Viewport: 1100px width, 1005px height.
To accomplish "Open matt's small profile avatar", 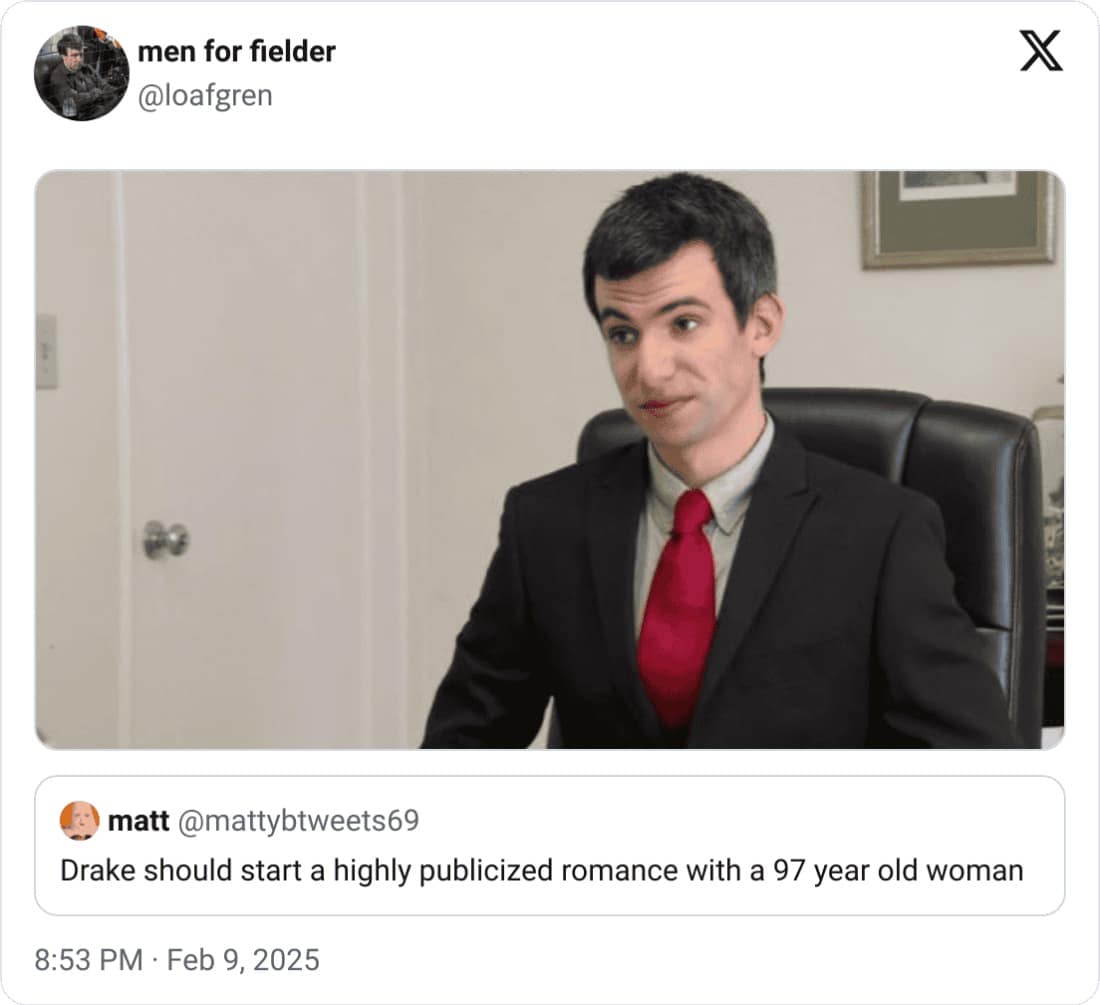I will click(x=79, y=820).
